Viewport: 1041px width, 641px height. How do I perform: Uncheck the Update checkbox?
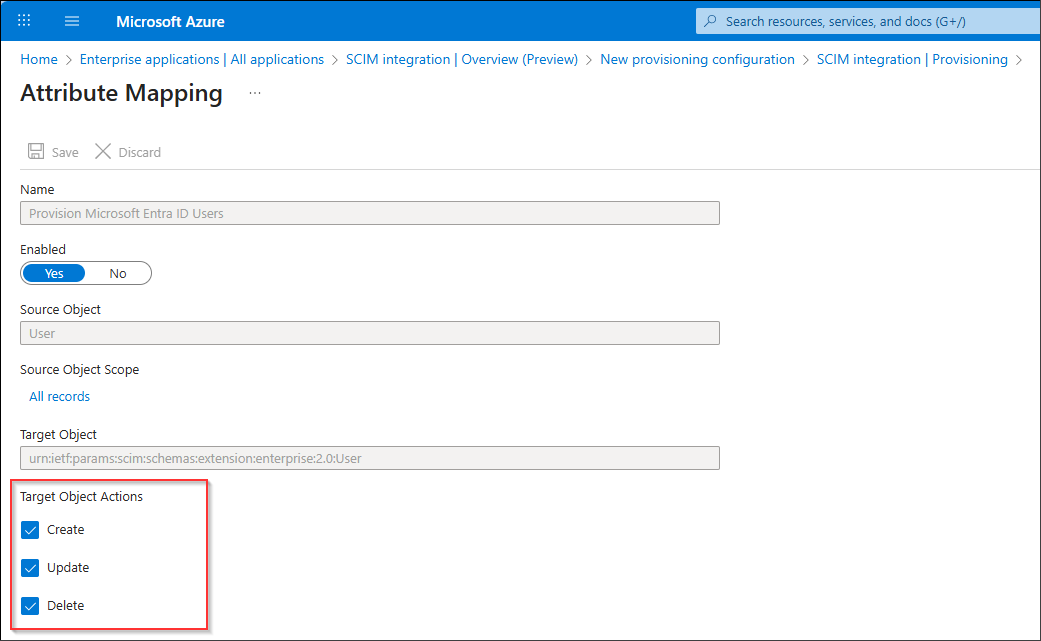pos(30,567)
